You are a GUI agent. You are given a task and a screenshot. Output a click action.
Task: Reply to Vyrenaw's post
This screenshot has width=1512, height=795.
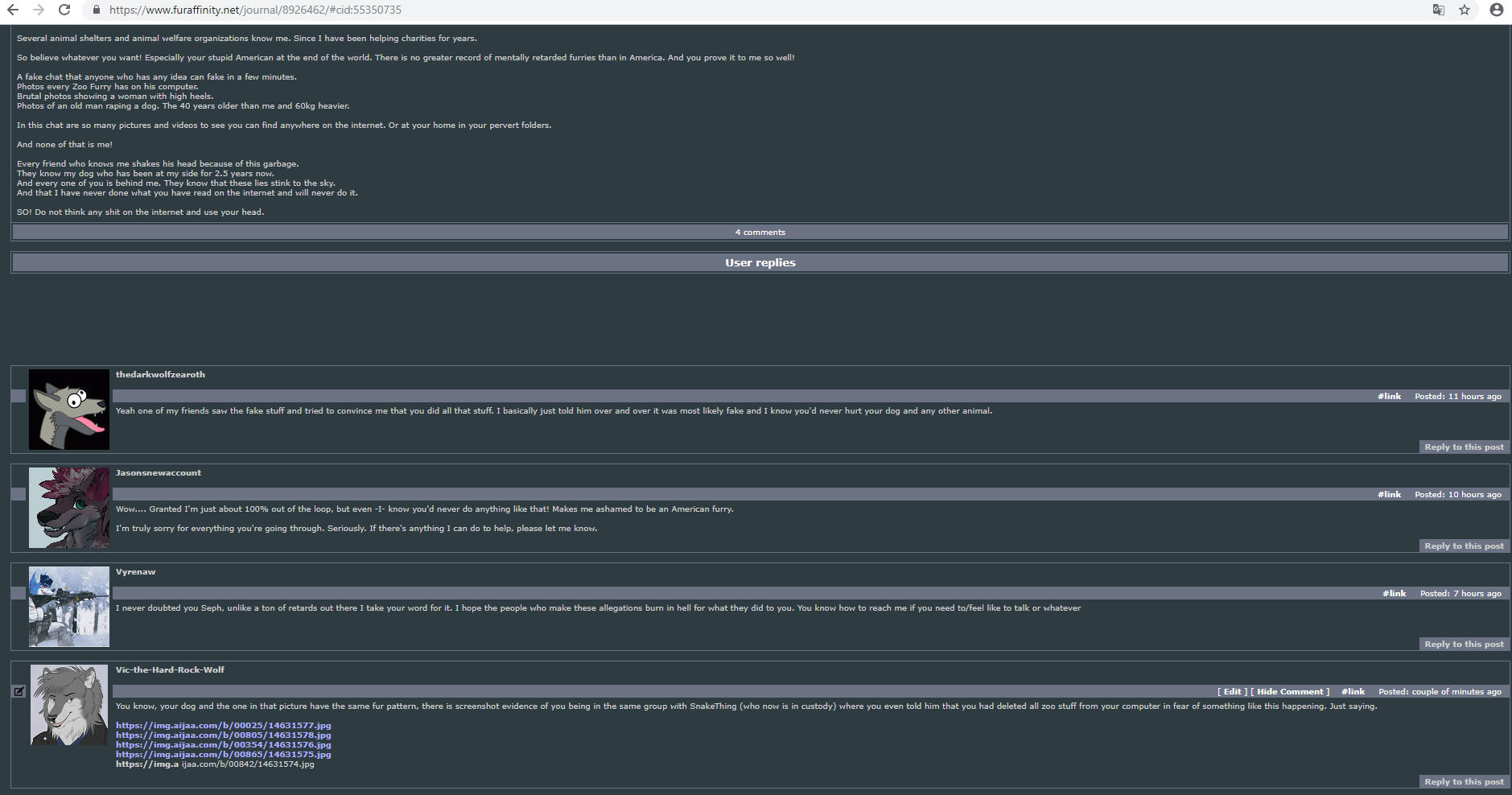tap(1464, 644)
